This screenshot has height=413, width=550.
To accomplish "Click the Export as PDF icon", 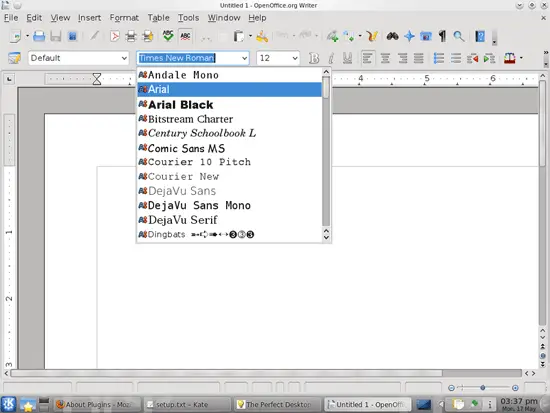I will tap(114, 36).
